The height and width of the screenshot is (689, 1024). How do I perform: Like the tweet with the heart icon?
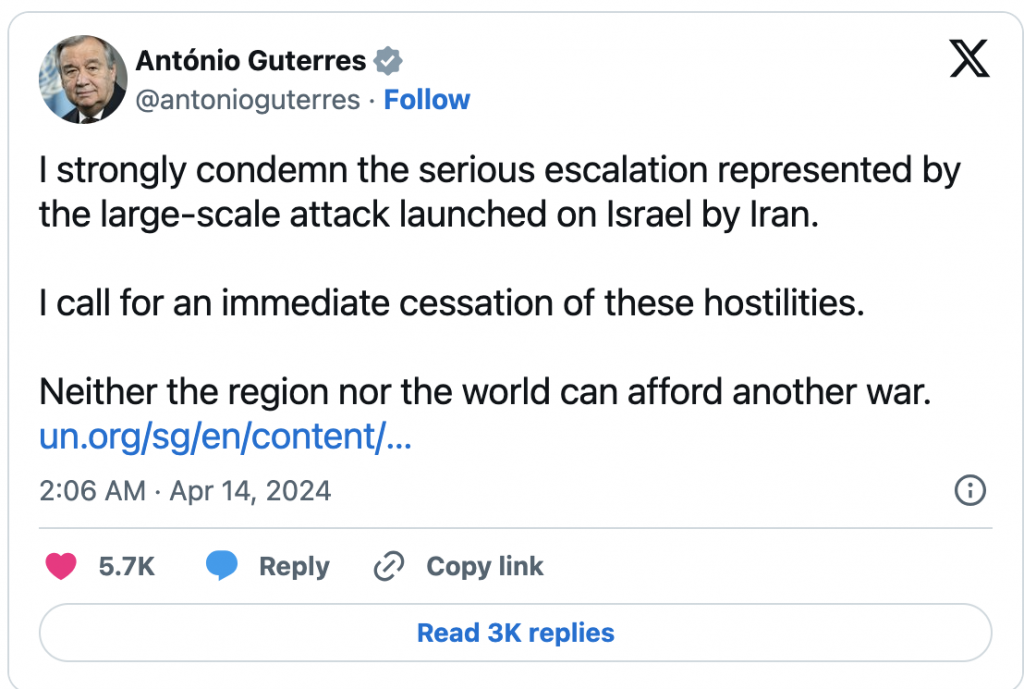coord(62,566)
